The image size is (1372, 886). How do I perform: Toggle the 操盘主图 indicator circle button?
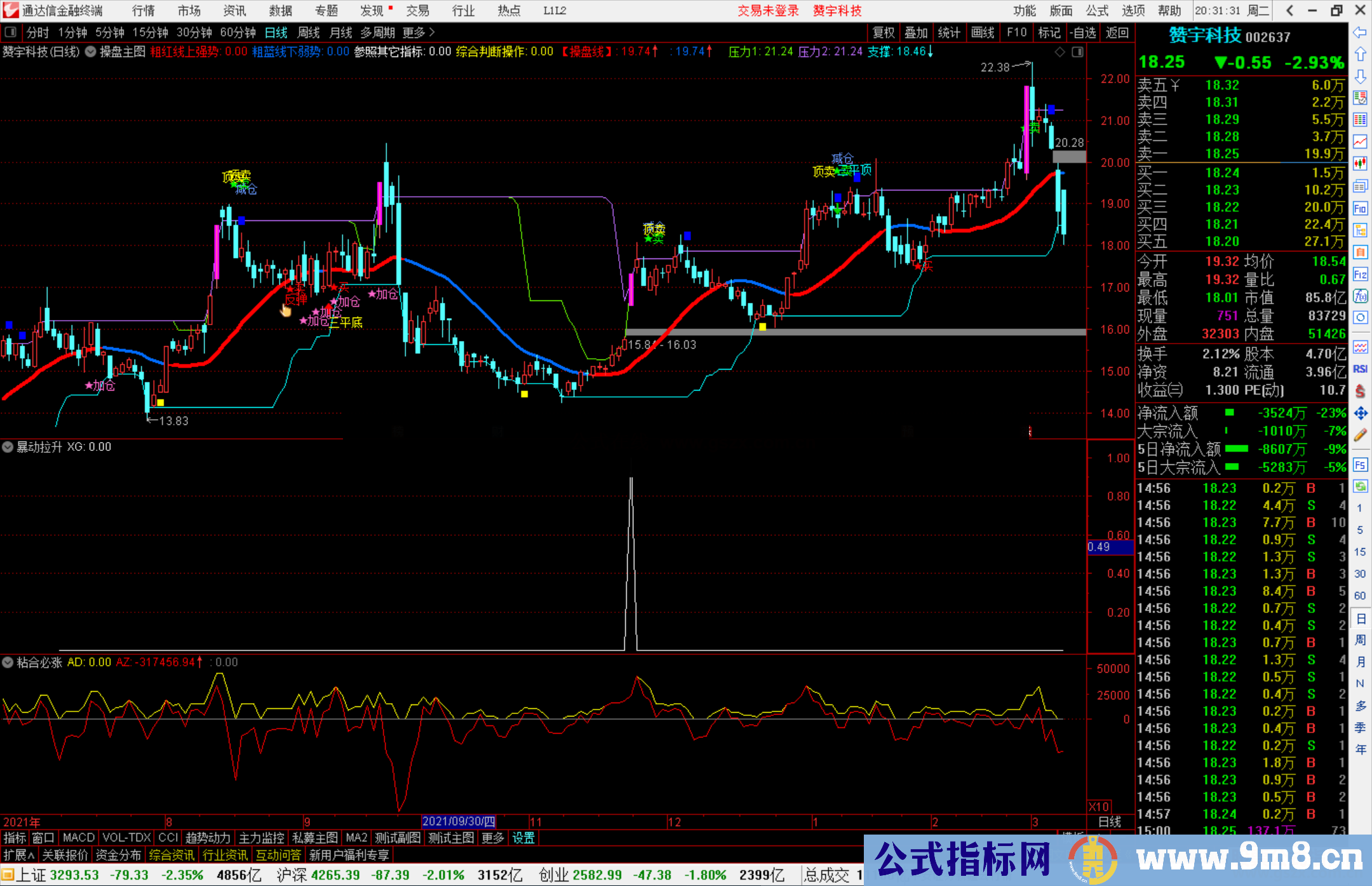click(x=91, y=52)
